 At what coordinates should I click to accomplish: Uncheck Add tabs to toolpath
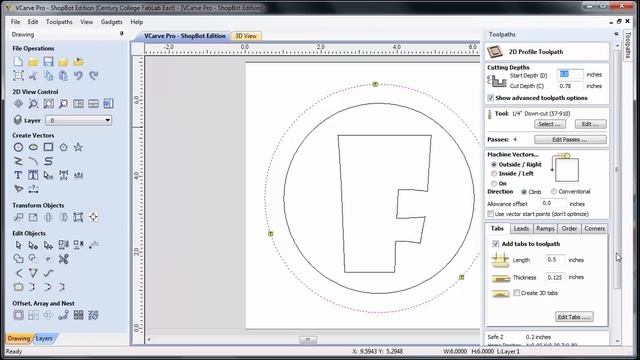click(496, 244)
